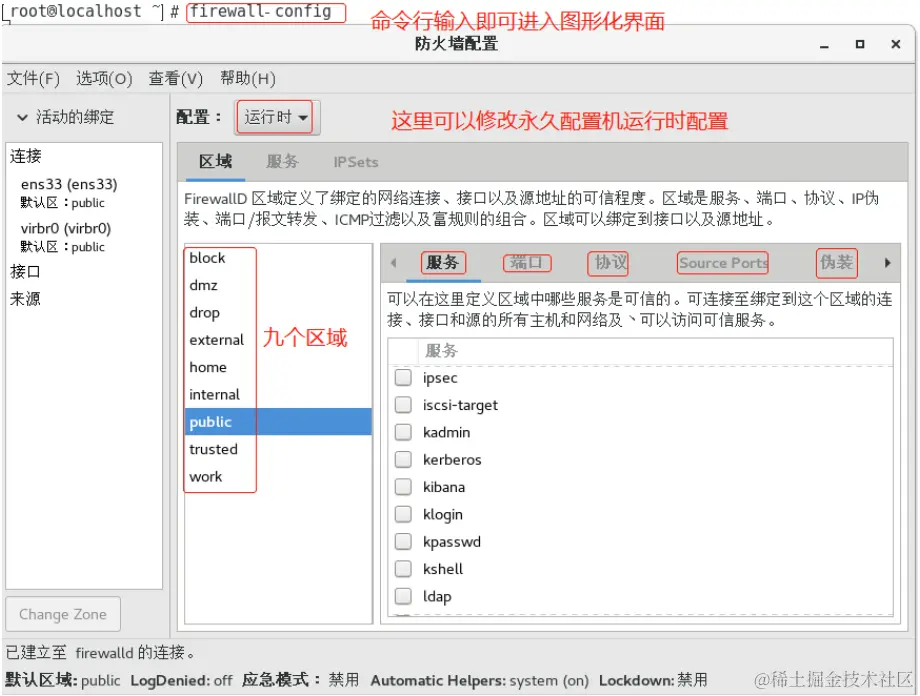The height and width of the screenshot is (696, 920).
Task: Select the 接口 heading in bindings
Action: 25,272
